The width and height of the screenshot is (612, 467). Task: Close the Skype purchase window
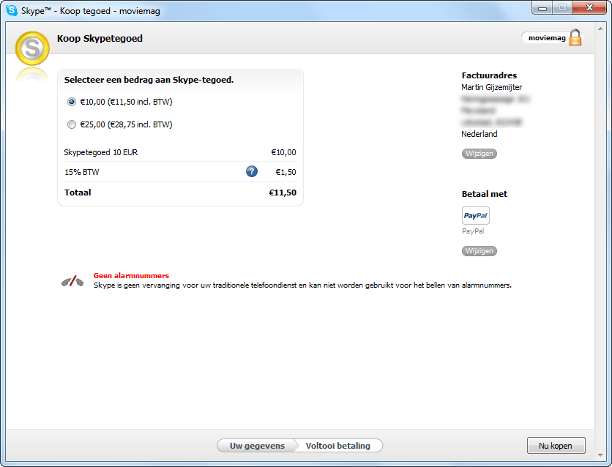pos(589,8)
